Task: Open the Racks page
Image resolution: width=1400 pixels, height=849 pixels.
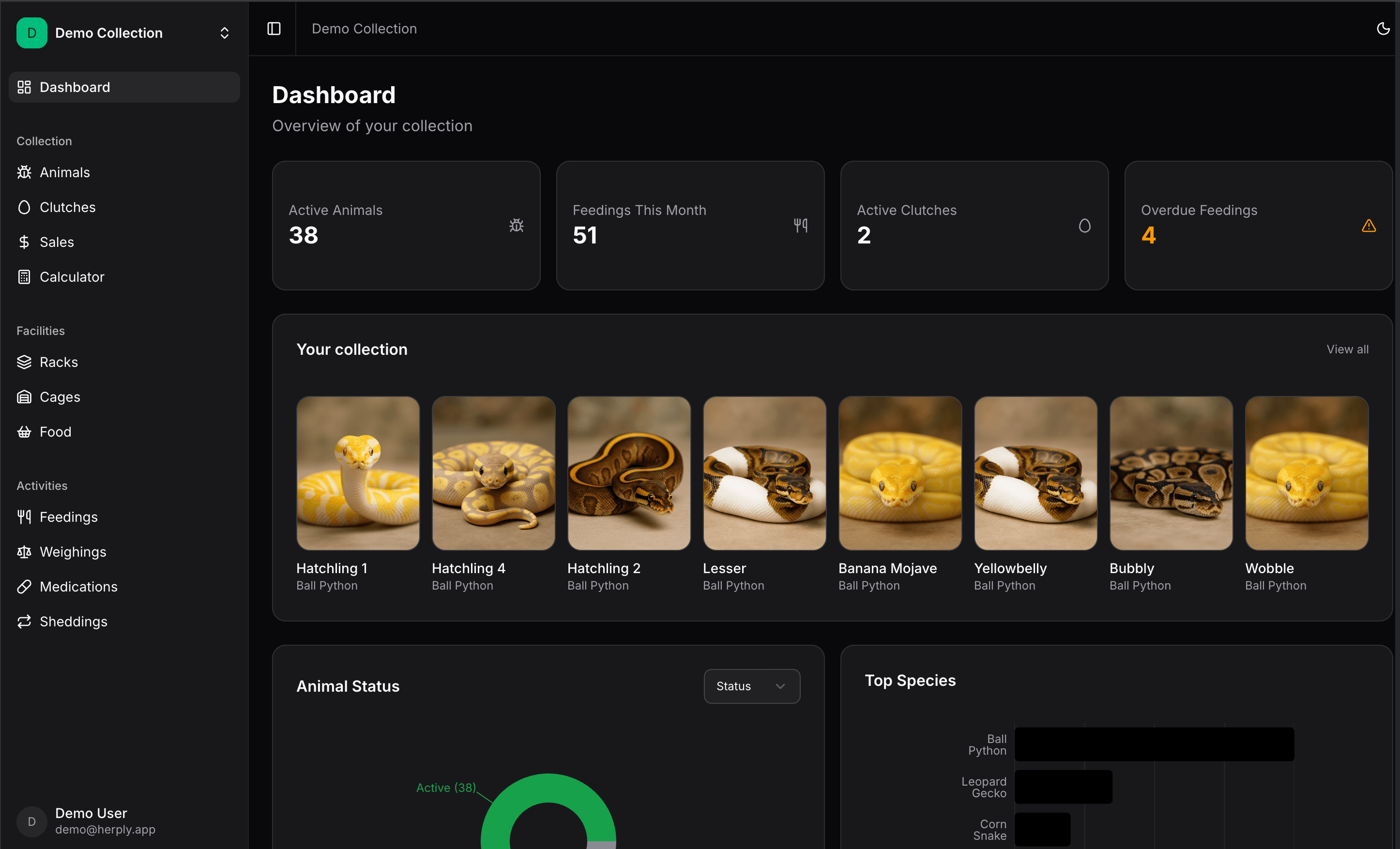Action: click(124, 362)
